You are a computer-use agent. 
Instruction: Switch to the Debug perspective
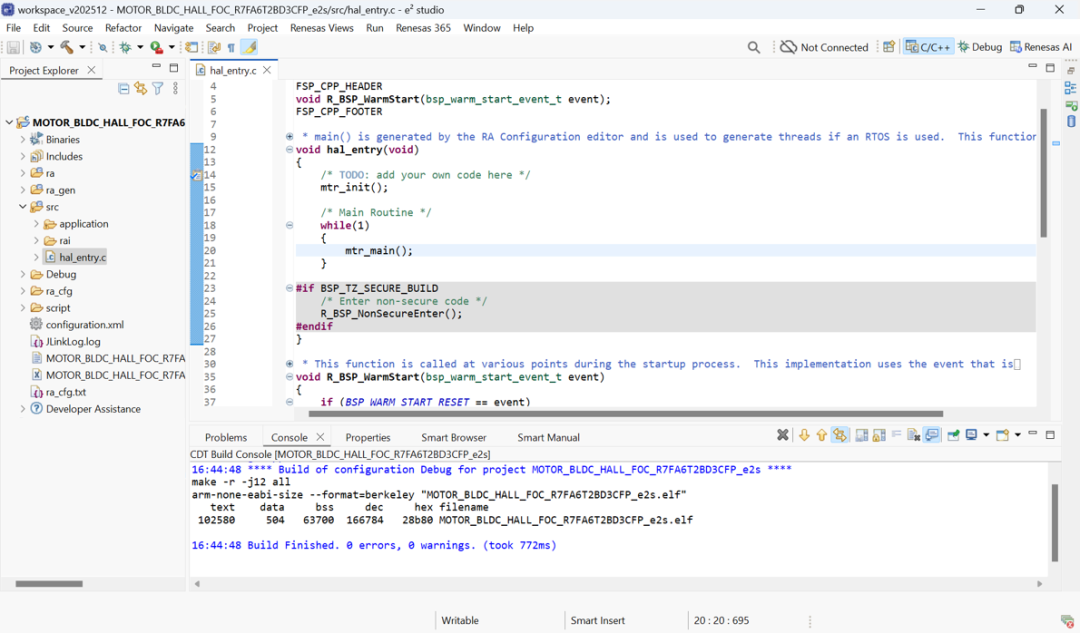[979, 47]
